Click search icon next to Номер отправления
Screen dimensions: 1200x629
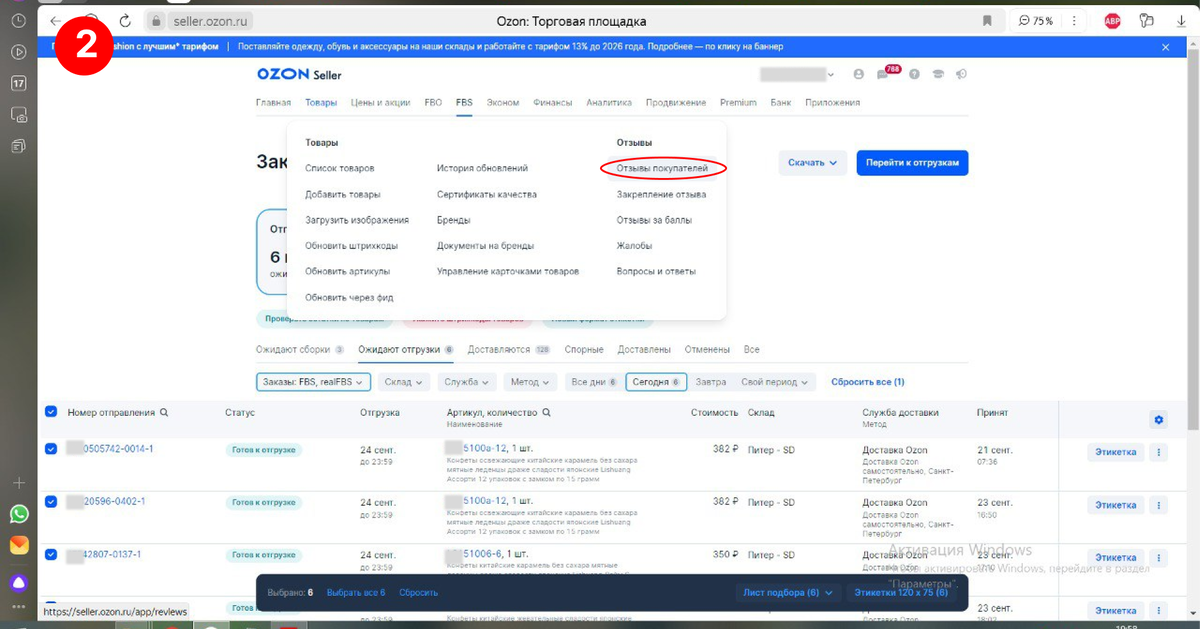(x=164, y=412)
